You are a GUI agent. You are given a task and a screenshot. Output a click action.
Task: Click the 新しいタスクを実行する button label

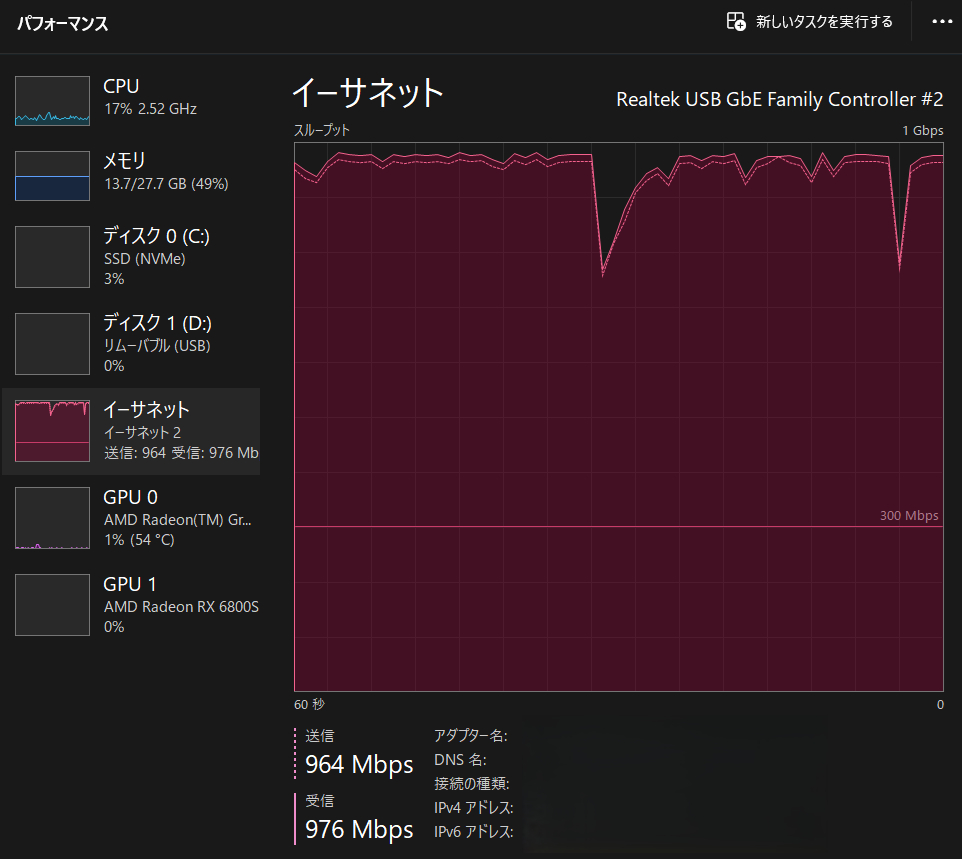coord(824,22)
